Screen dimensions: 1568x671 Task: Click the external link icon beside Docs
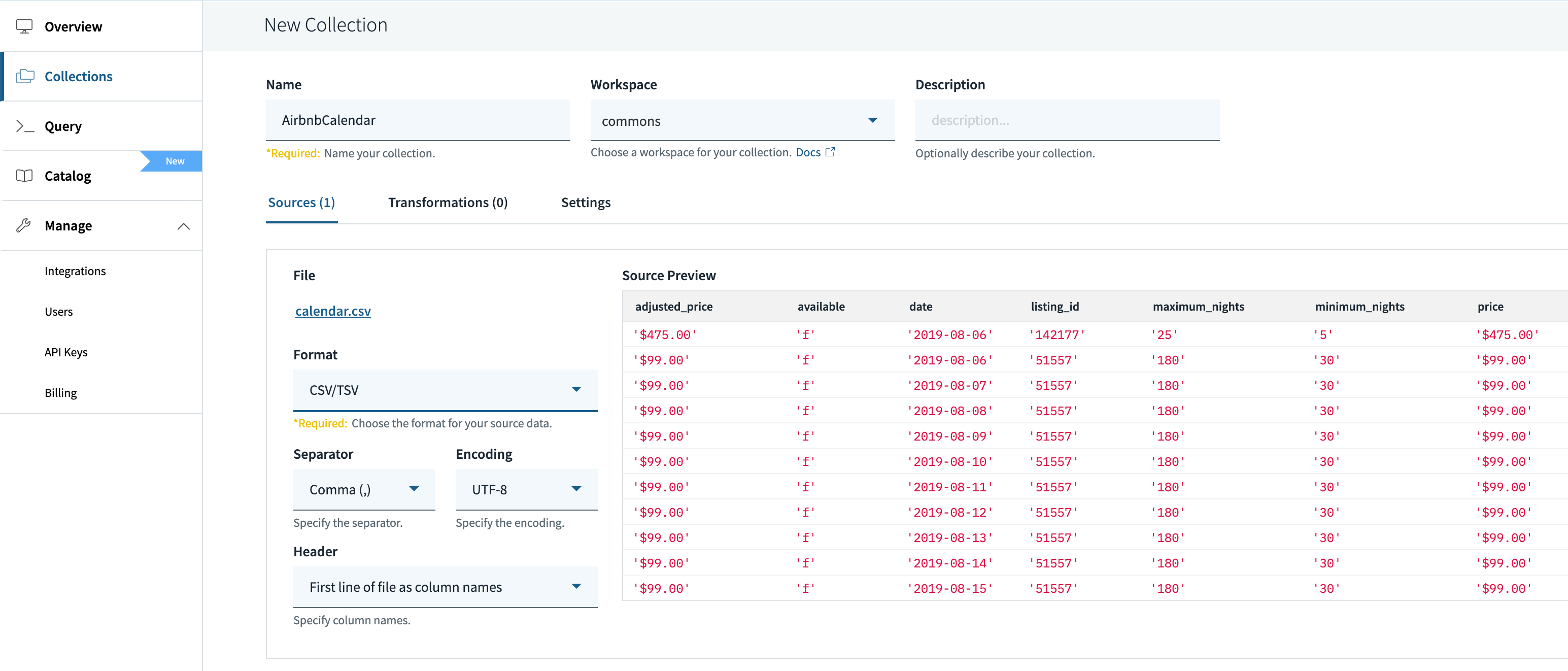830,152
